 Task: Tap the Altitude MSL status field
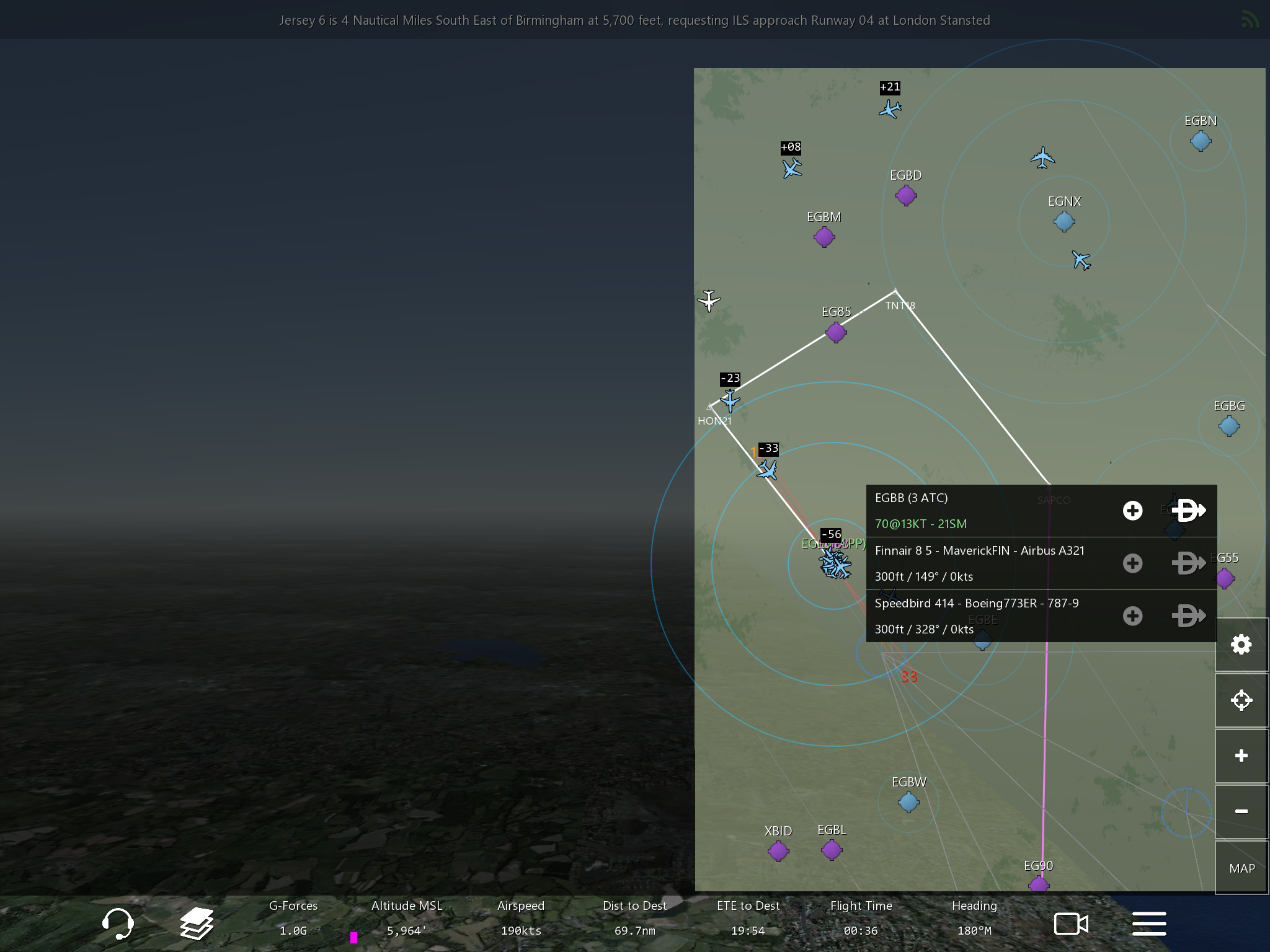[x=406, y=918]
